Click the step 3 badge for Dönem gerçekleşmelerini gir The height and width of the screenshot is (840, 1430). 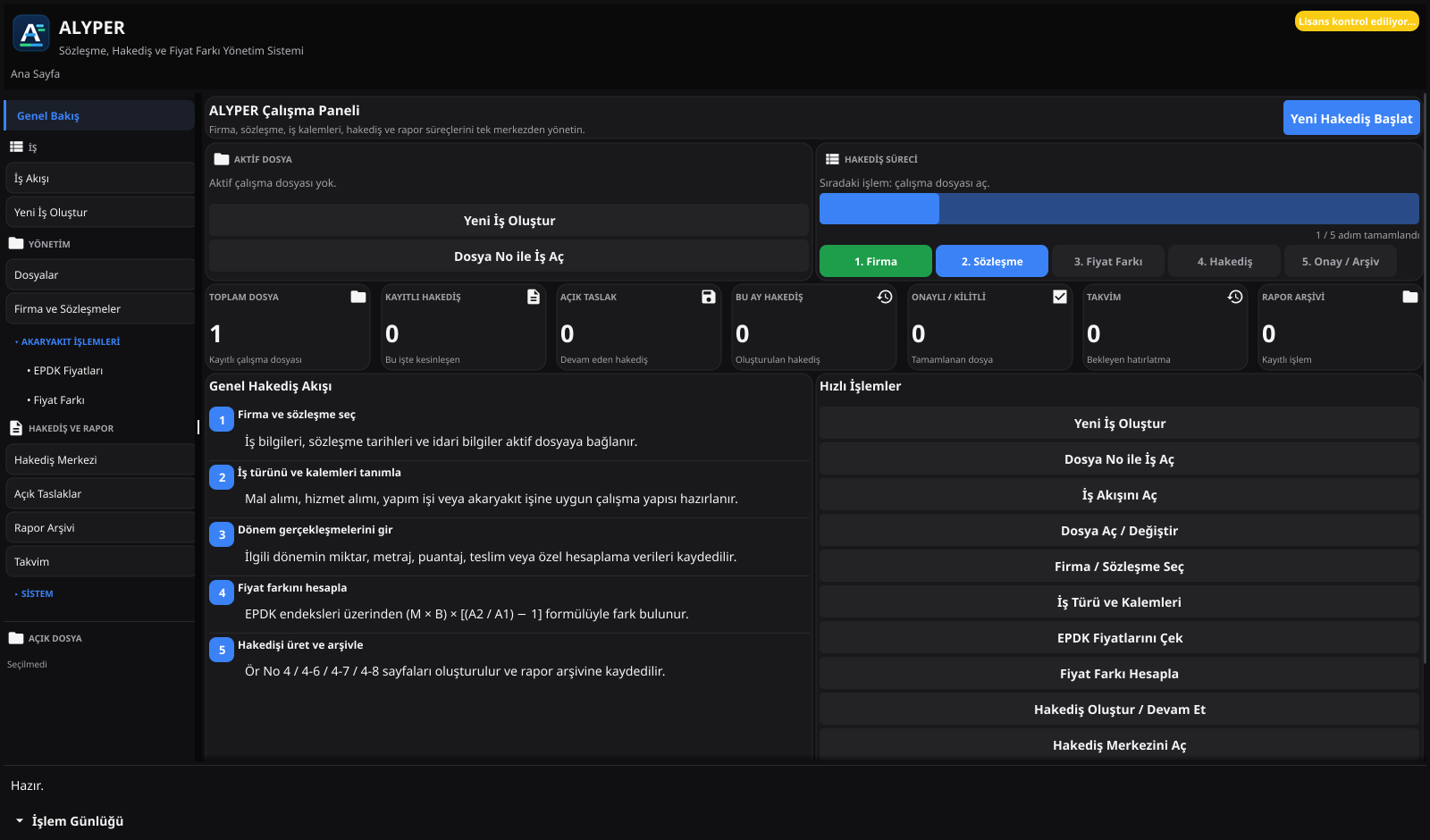coord(222,534)
